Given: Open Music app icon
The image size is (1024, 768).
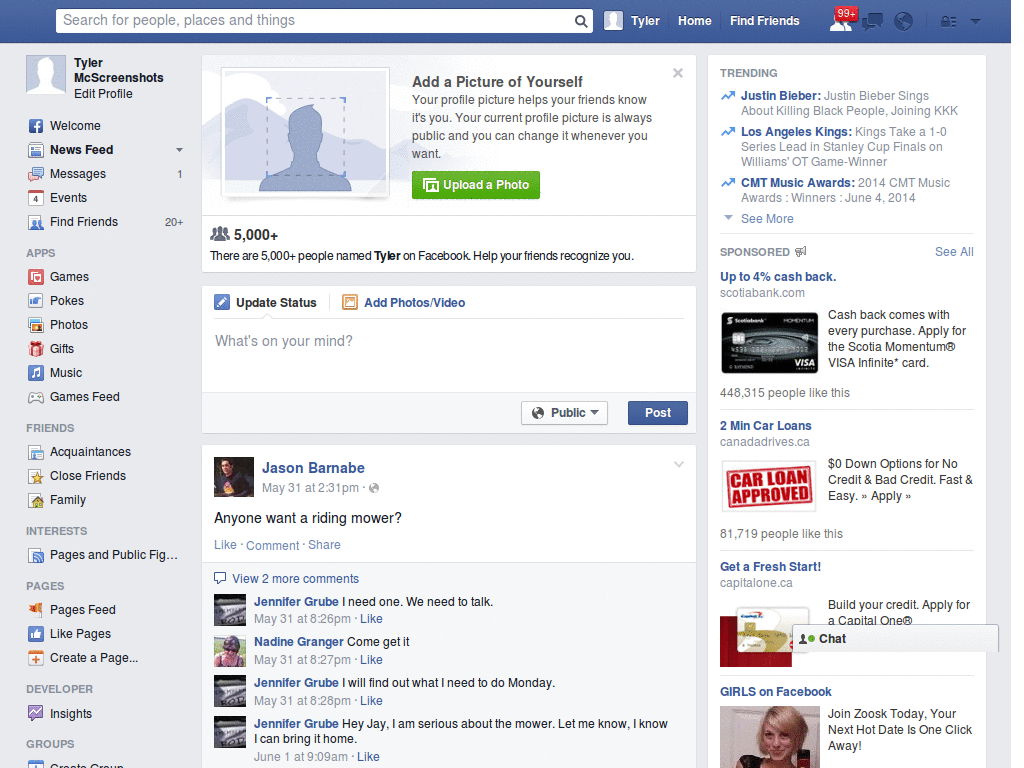Looking at the screenshot, I should 36,373.
